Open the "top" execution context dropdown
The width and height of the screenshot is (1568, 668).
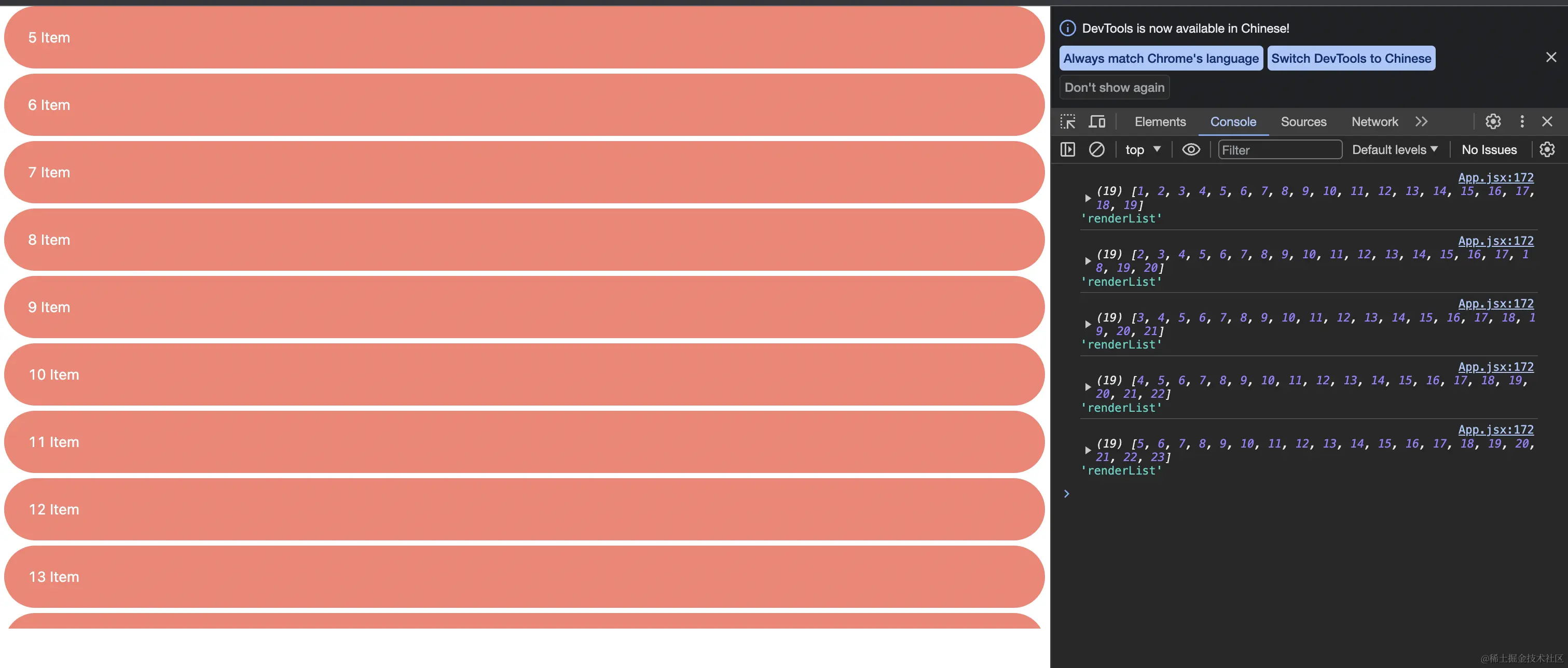pos(1143,149)
